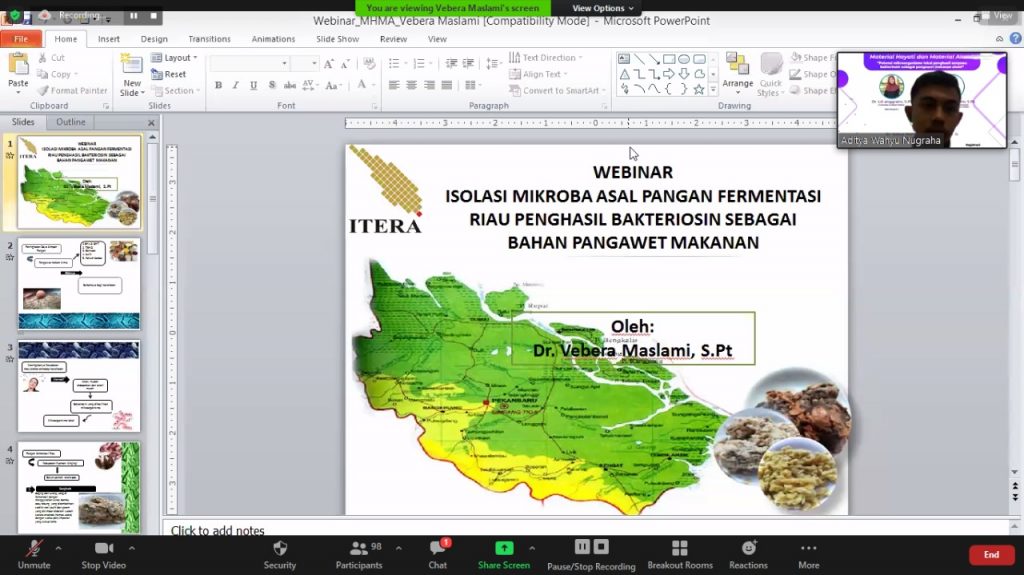
Task: Toggle text Shadow formatting
Action: coord(272,85)
